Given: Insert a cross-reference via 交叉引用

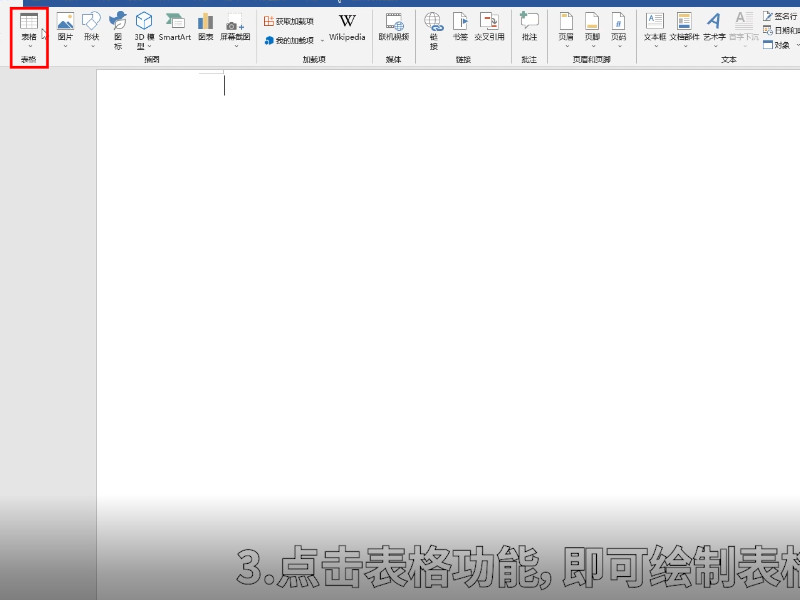Looking at the screenshot, I should [x=489, y=27].
